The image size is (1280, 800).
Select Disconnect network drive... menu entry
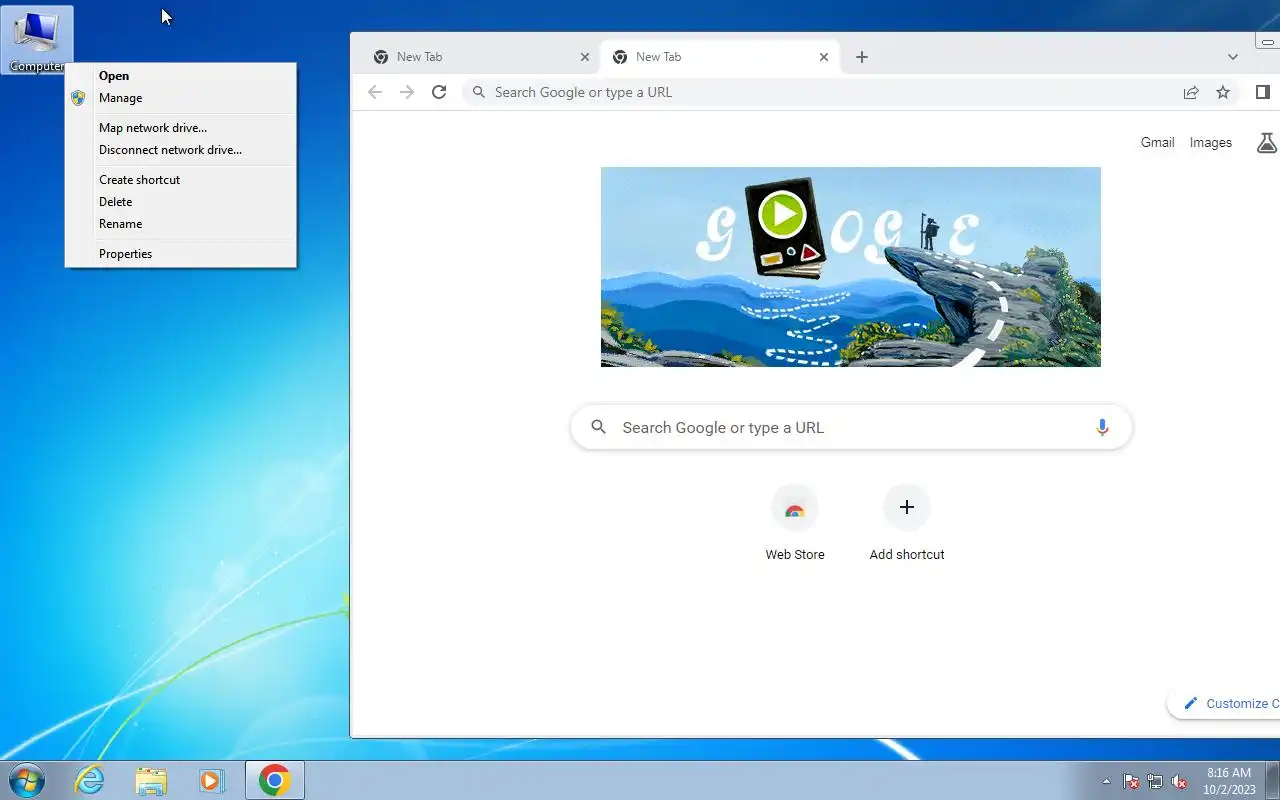180,150
